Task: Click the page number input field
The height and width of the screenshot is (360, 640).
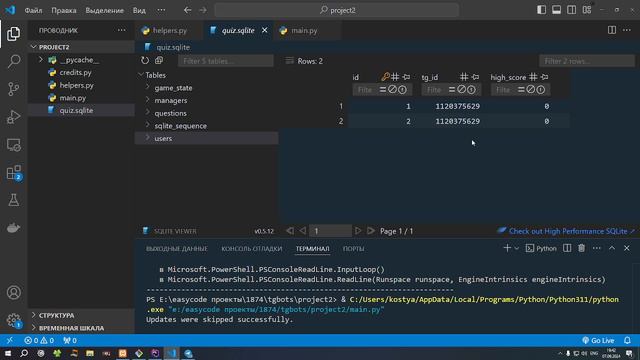Action: [330, 231]
